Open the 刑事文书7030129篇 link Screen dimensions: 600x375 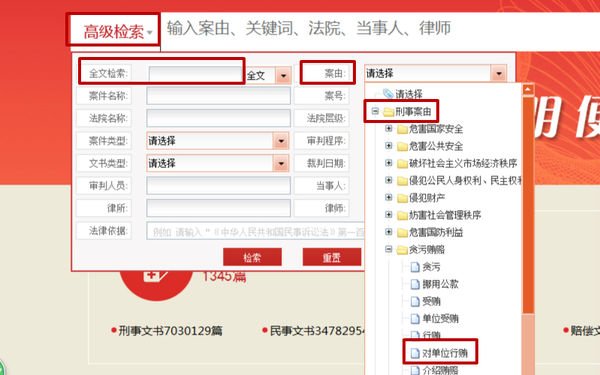(x=170, y=331)
